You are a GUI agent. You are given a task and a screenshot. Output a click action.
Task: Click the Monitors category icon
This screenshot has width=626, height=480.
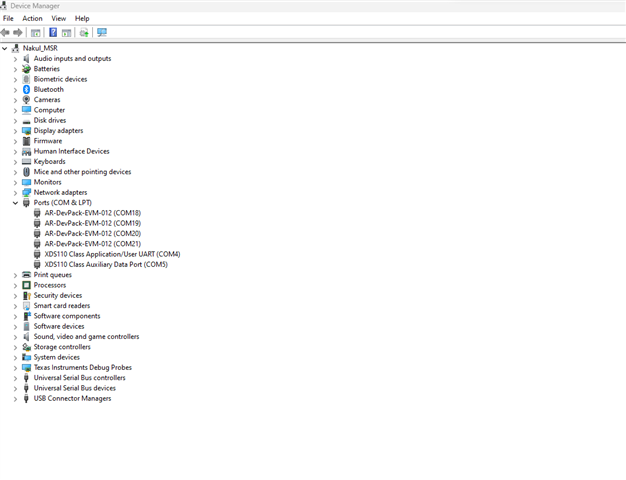coord(26,182)
